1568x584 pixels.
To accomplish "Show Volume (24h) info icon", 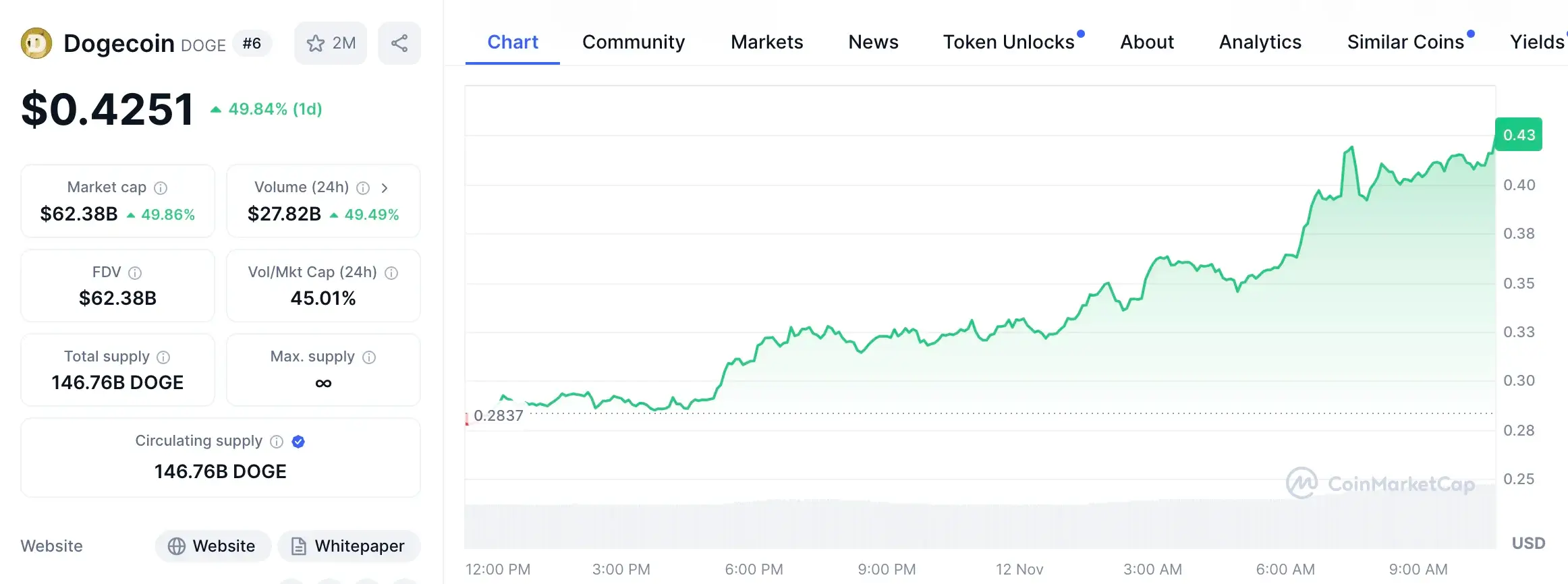I will tap(363, 188).
